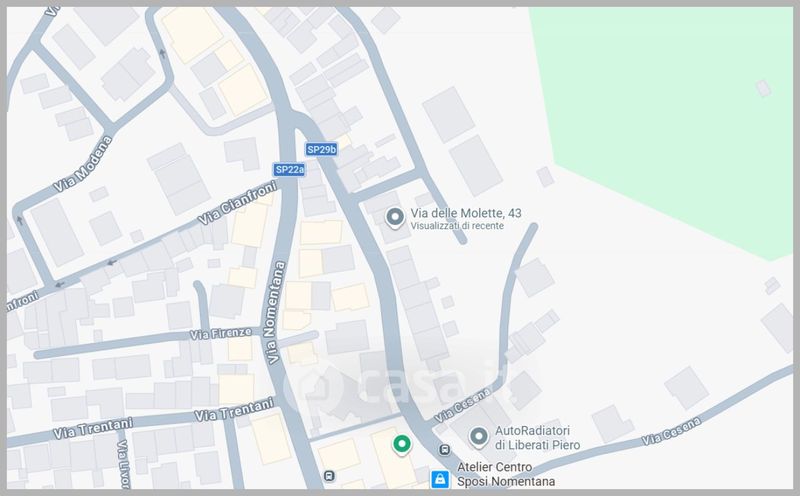Open the blue shopping bag icon for Atelier Centro Sposi
This screenshot has width=800, height=496.
coord(438,480)
